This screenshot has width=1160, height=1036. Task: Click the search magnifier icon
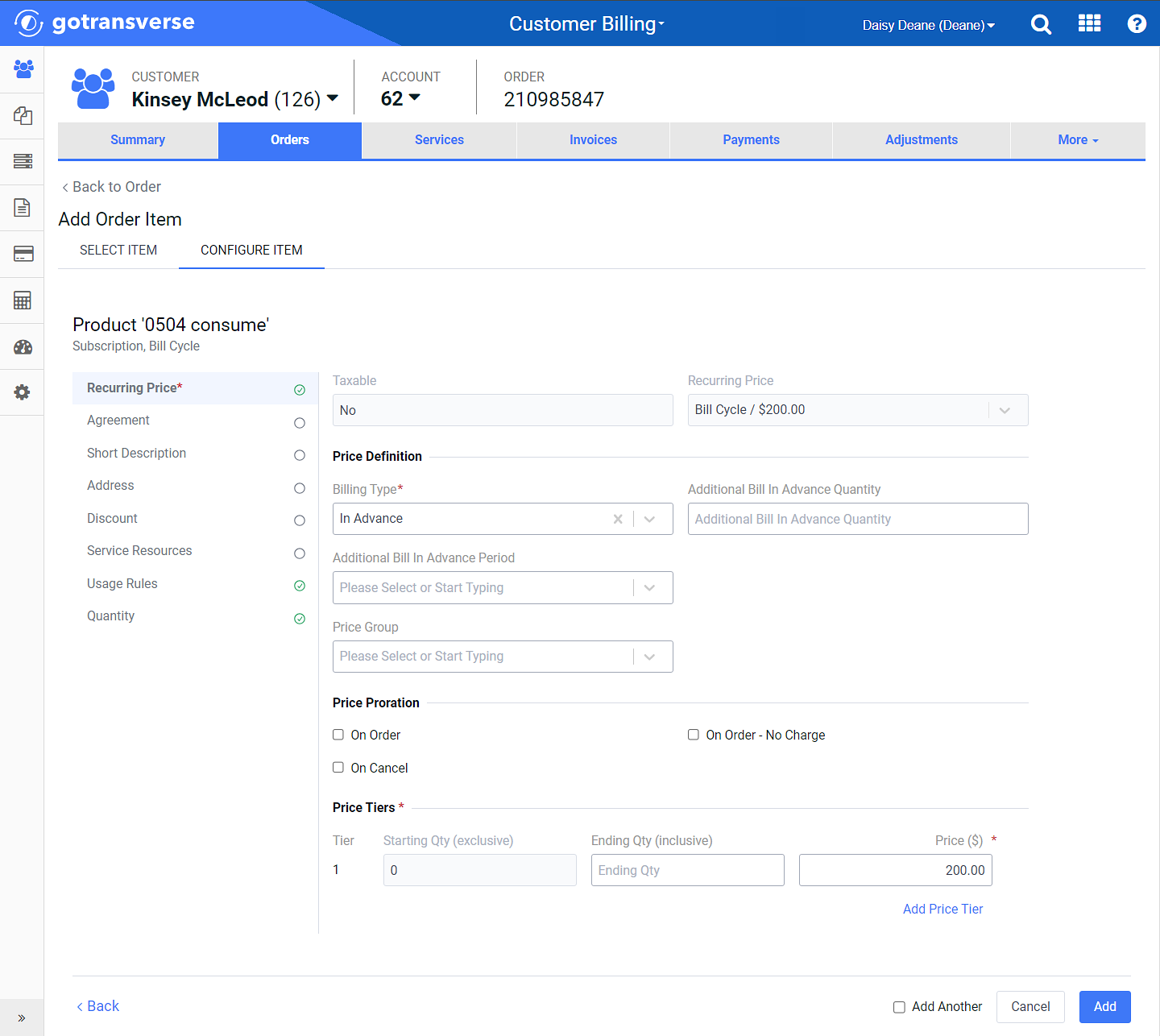pyautogui.click(x=1041, y=24)
